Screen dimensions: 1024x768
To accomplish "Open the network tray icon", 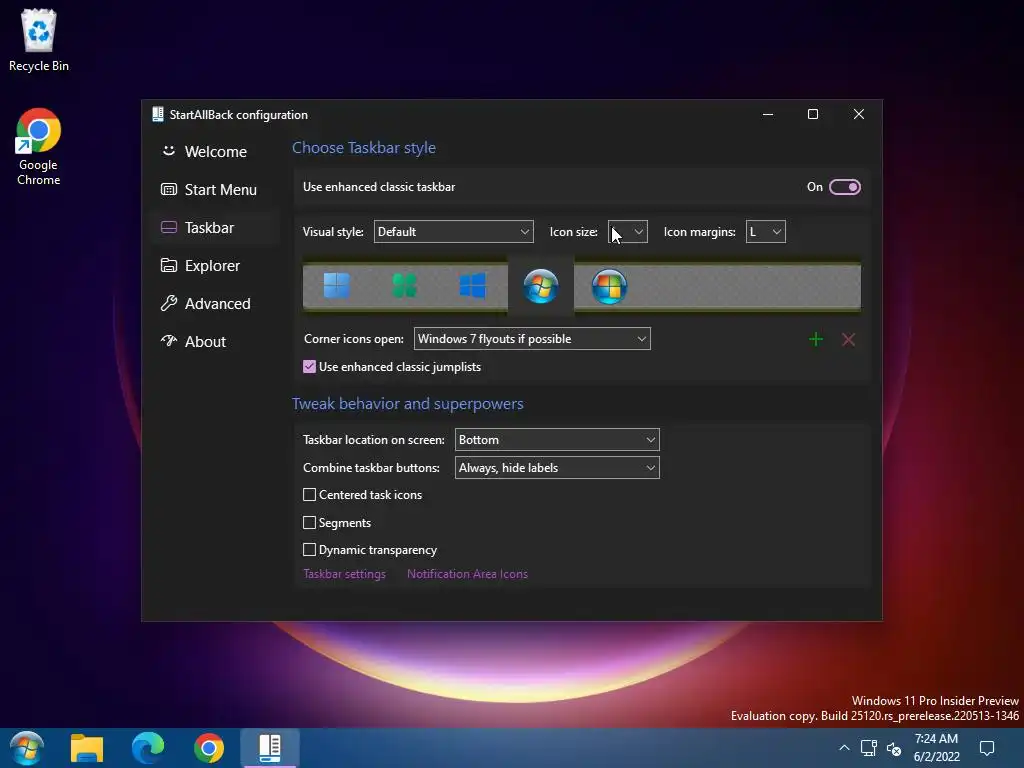I will (x=868, y=748).
